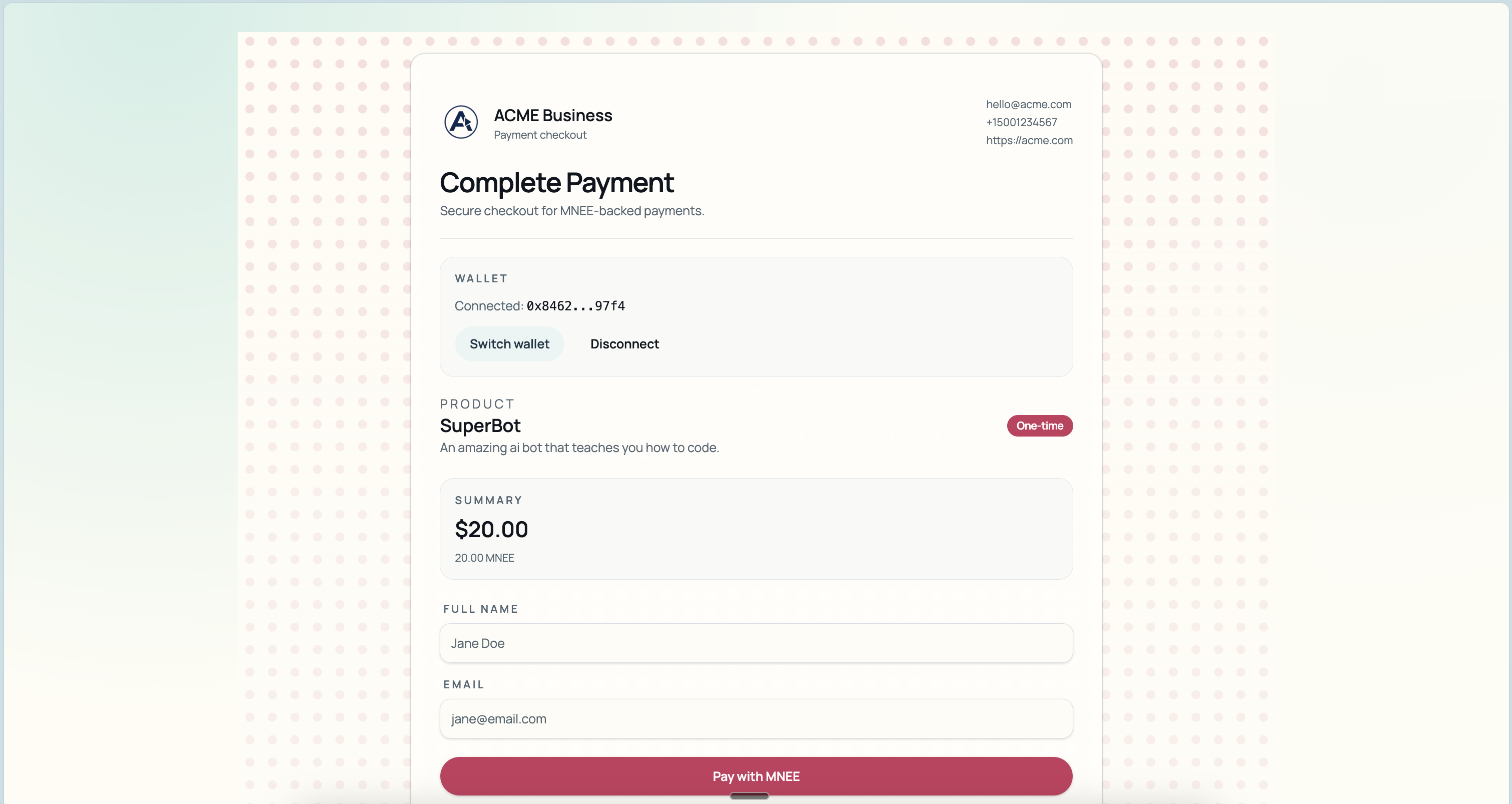Focus the Full Name input field
Image resolution: width=1512 pixels, height=804 pixels.
pos(756,643)
